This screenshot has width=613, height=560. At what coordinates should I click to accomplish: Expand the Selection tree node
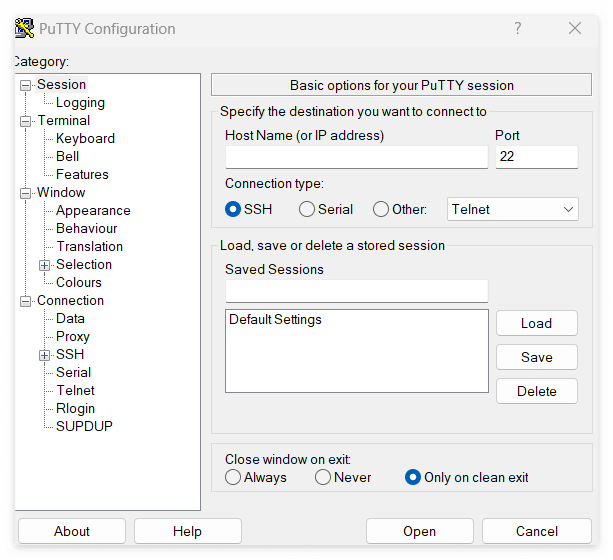click(x=44, y=266)
